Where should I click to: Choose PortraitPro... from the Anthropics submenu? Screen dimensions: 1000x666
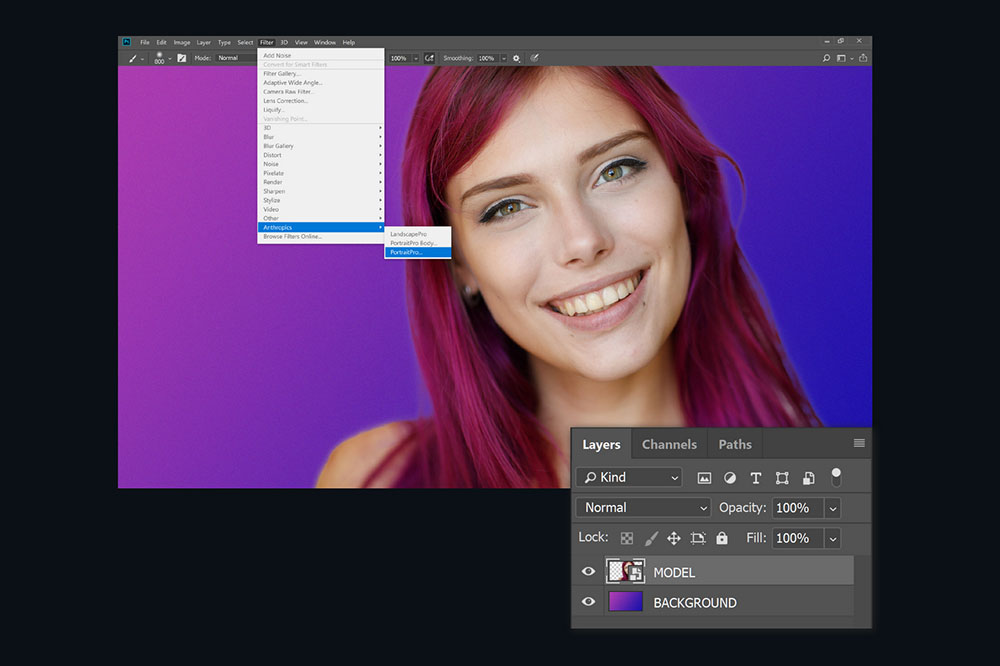407,252
